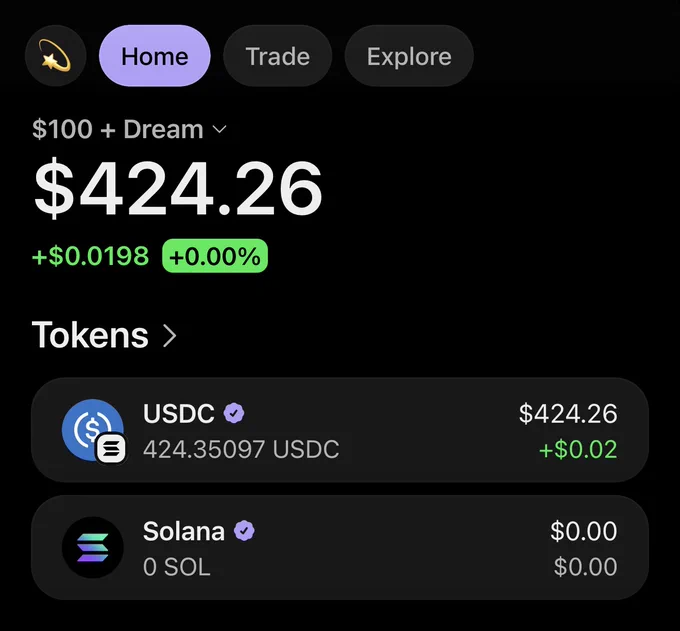Tap the Solana network badge on USDC
The height and width of the screenshot is (631, 680).
pos(111,448)
